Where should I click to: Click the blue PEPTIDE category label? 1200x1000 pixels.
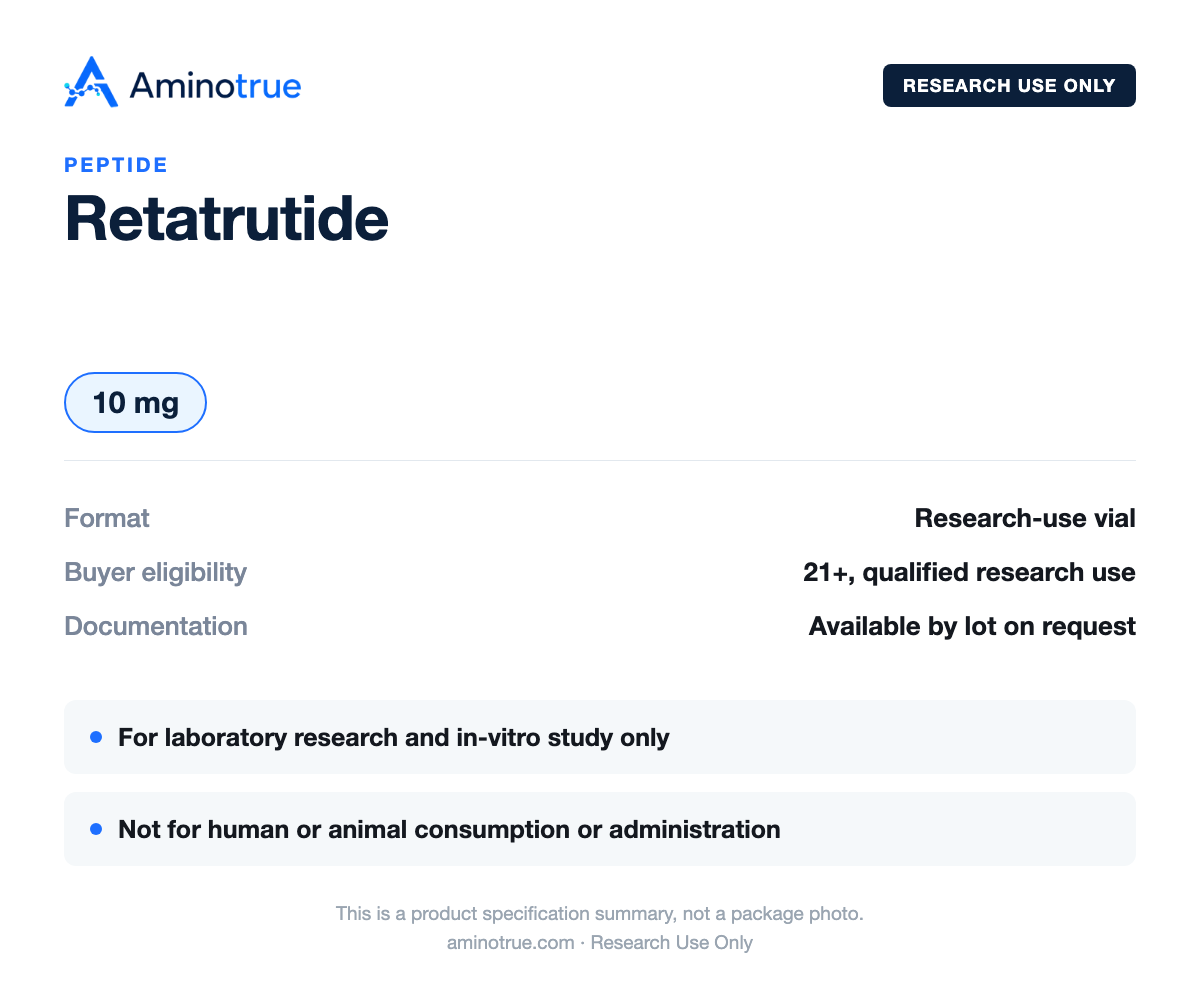point(116,165)
